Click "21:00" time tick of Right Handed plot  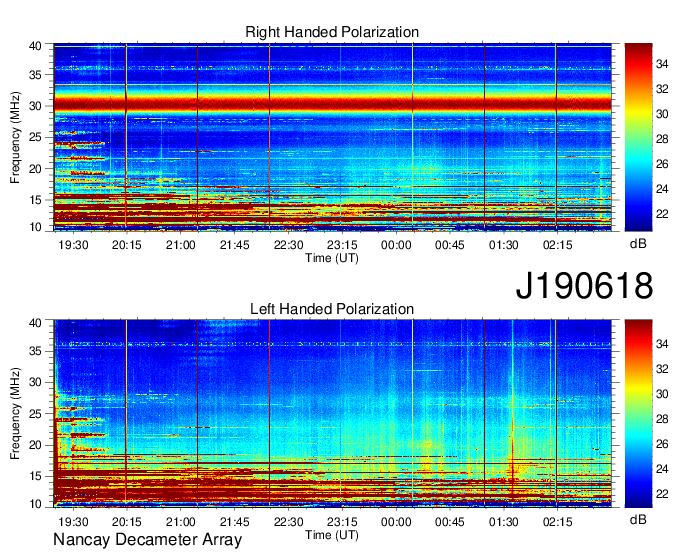(180, 245)
